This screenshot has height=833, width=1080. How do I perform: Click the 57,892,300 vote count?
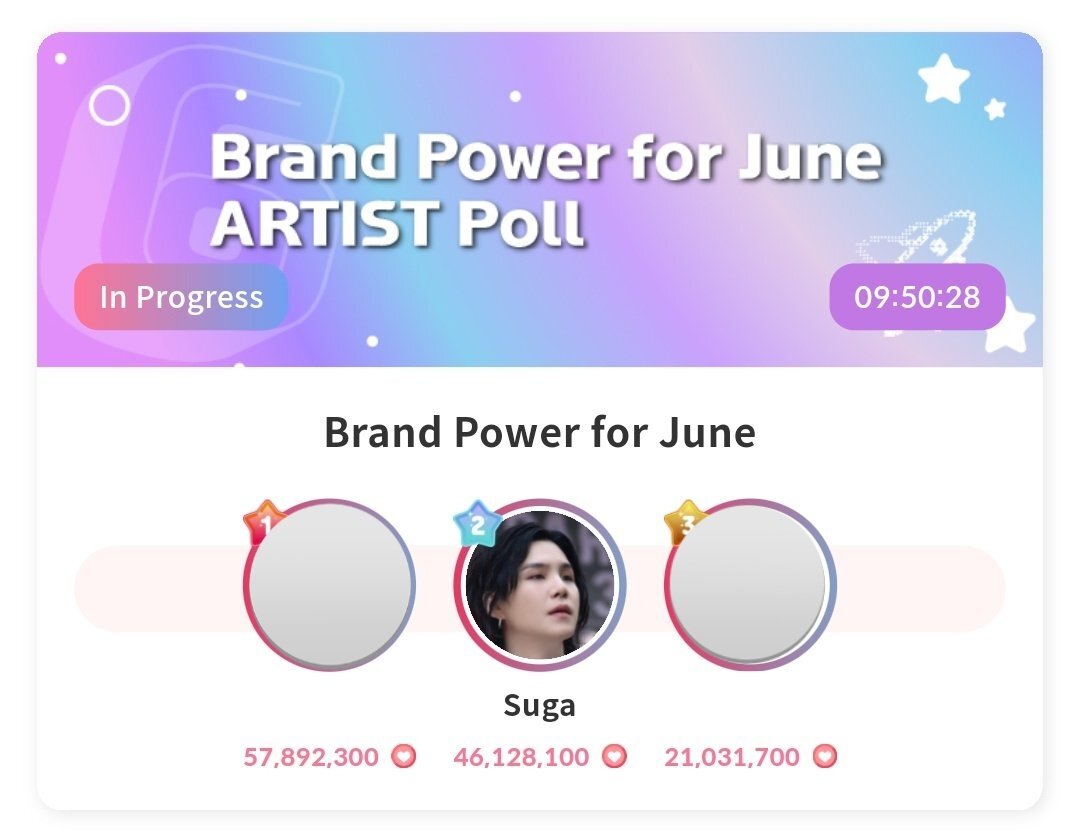311,757
